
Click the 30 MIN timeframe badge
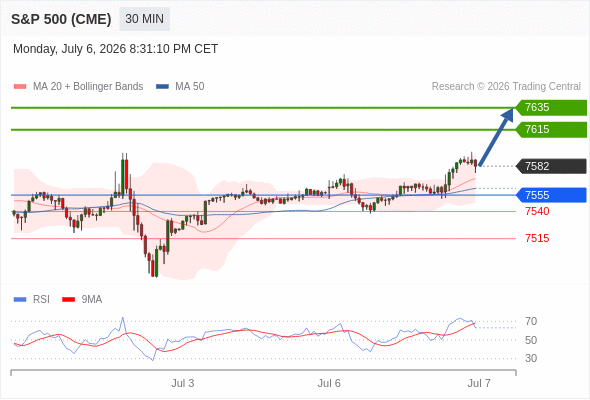[x=144, y=19]
